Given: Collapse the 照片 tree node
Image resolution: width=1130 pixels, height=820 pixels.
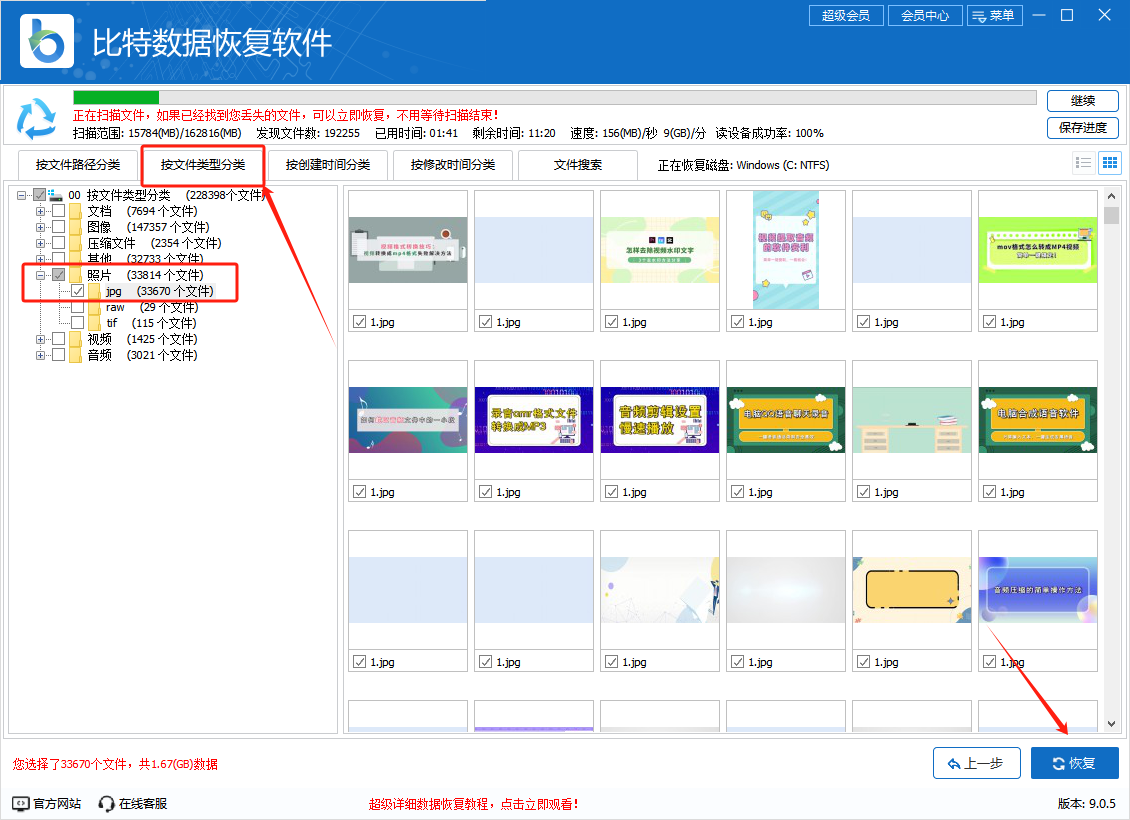Looking at the screenshot, I should tap(41, 275).
